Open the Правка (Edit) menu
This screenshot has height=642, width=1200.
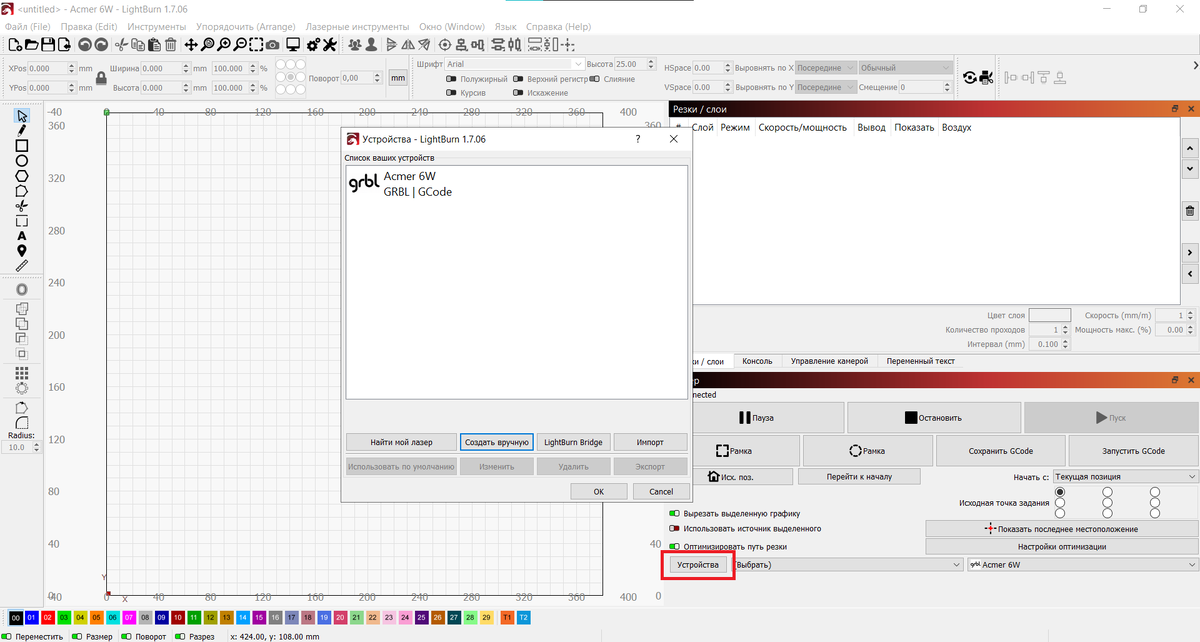coord(89,26)
